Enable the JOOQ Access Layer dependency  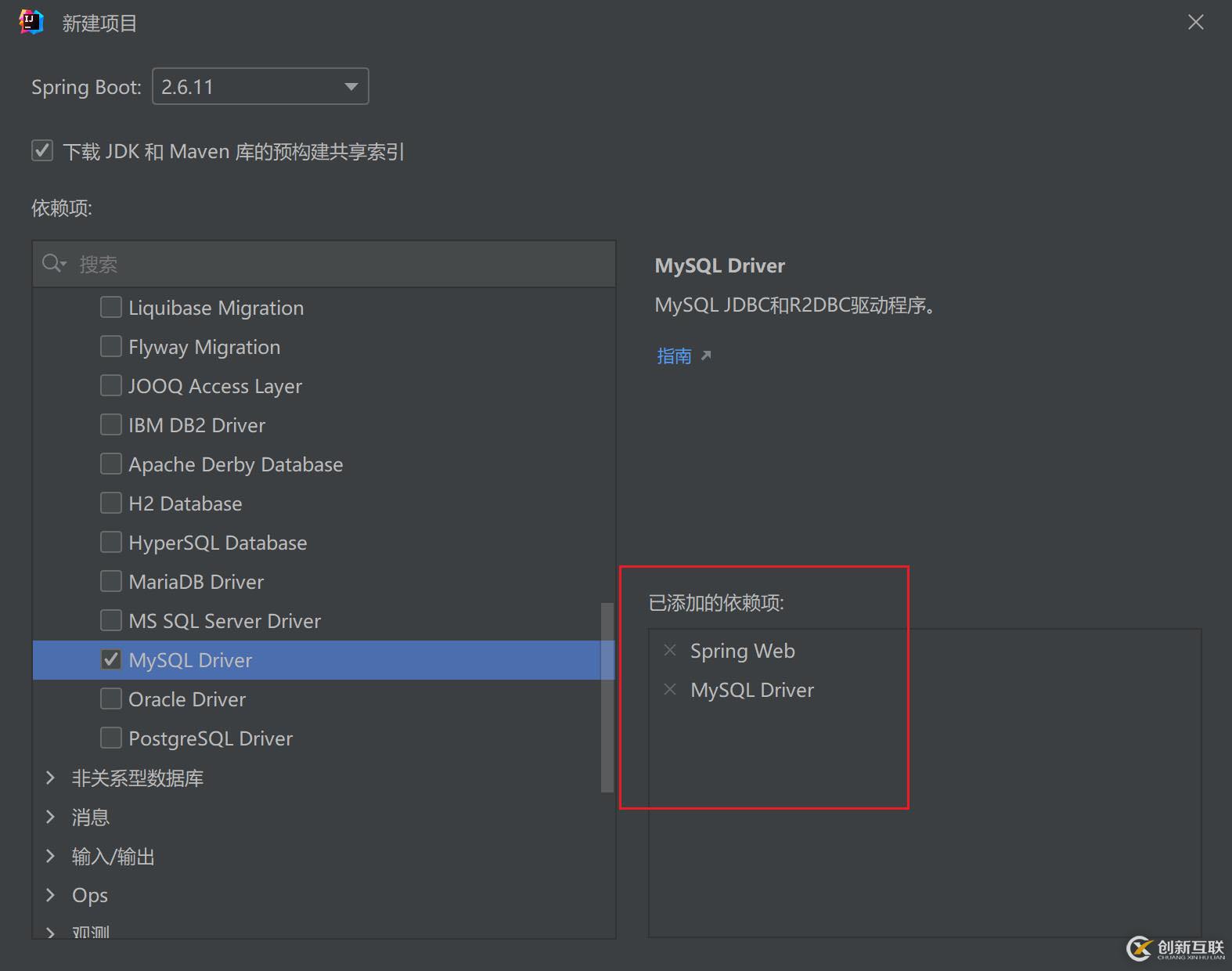pyautogui.click(x=111, y=385)
